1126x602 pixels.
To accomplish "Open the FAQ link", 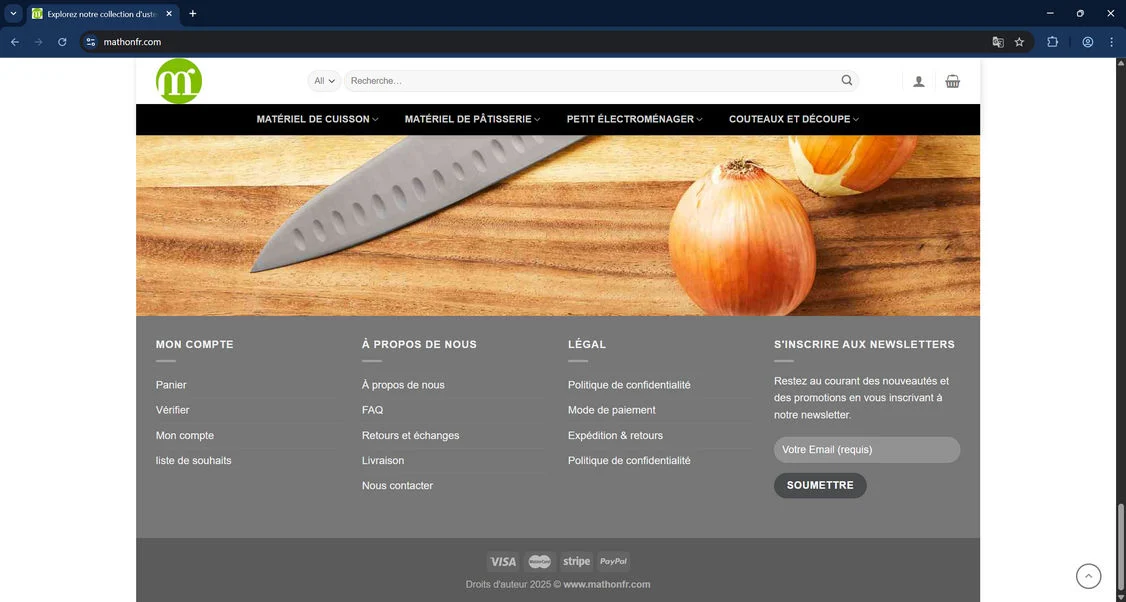I will point(373,410).
